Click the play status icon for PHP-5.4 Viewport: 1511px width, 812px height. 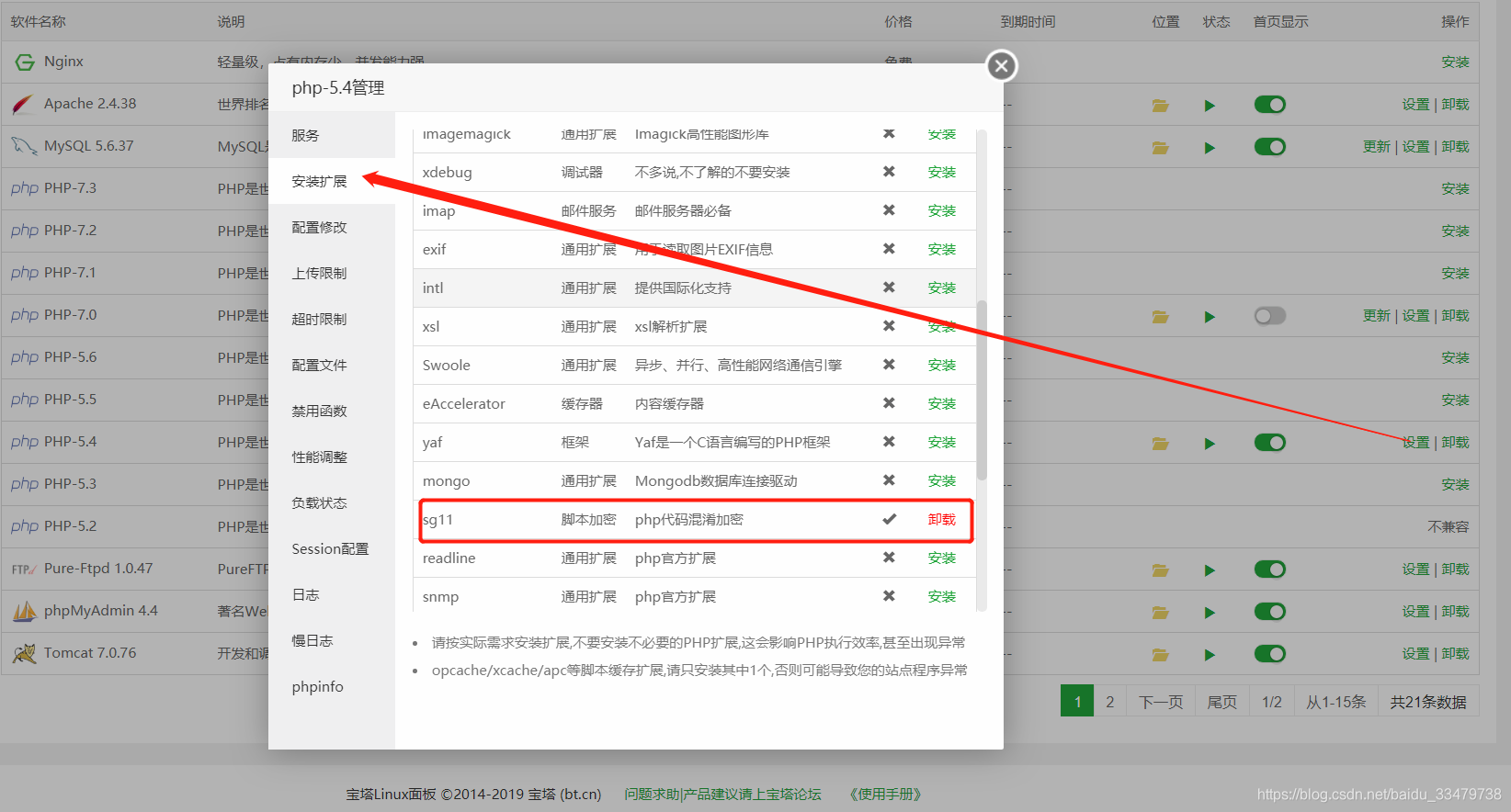pyautogui.click(x=1210, y=444)
